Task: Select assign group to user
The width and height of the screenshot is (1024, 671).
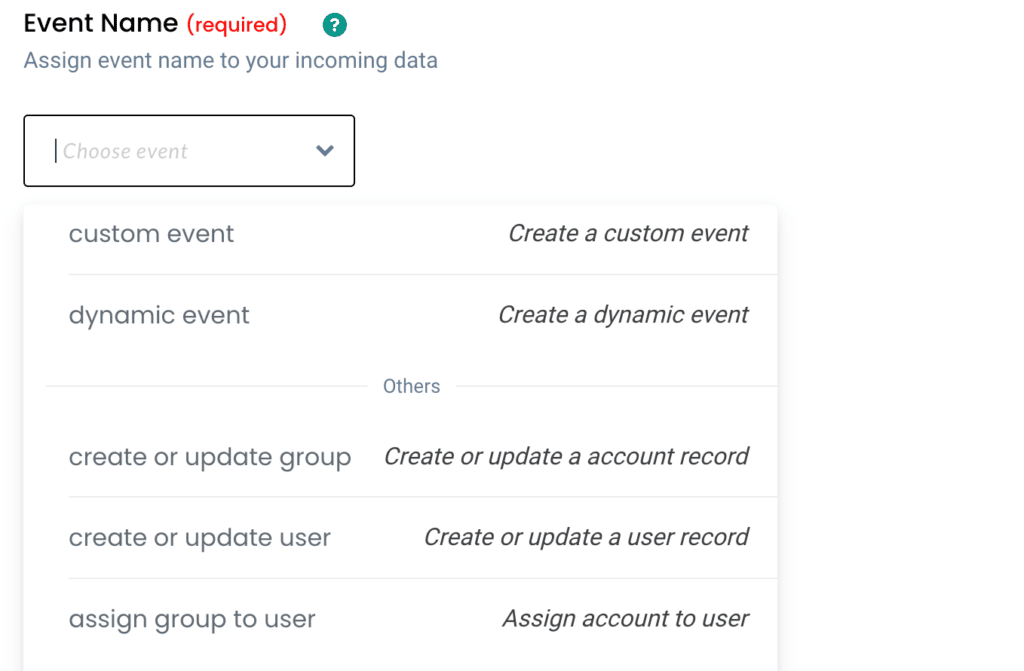Action: tap(192, 619)
